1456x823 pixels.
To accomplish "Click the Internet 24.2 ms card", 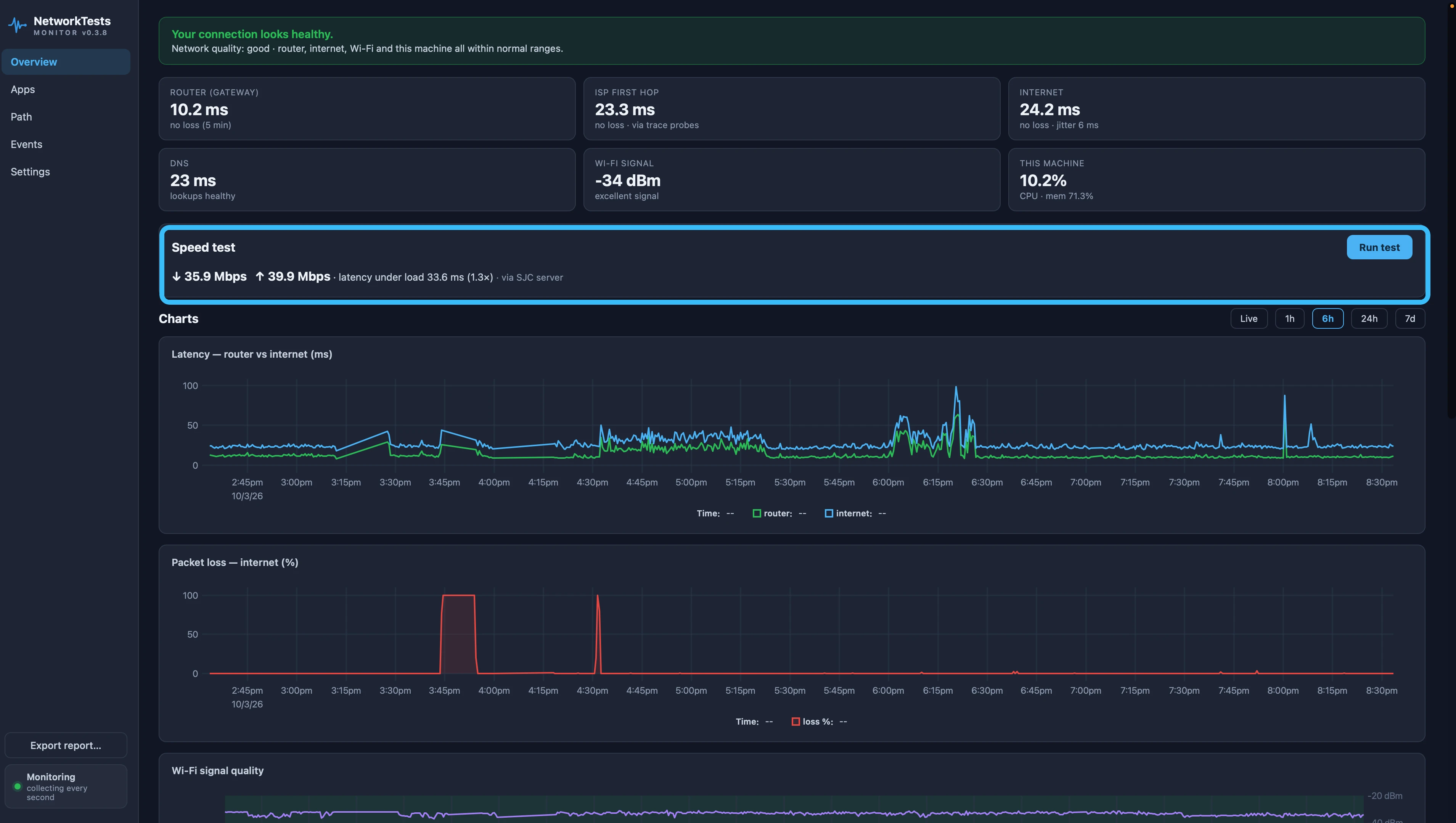I will point(1217,109).
